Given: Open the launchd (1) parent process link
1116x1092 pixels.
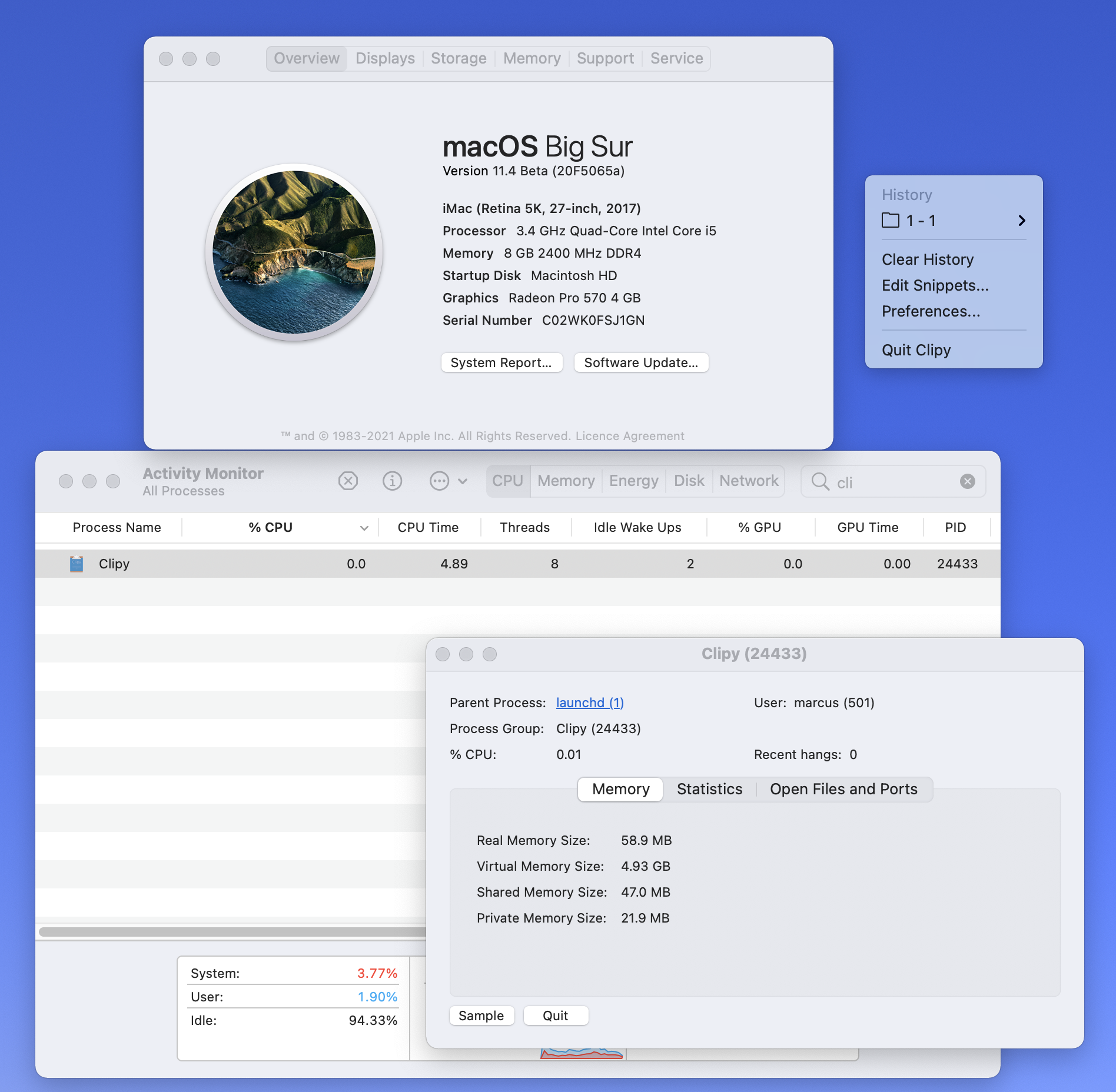Looking at the screenshot, I should click(x=590, y=703).
